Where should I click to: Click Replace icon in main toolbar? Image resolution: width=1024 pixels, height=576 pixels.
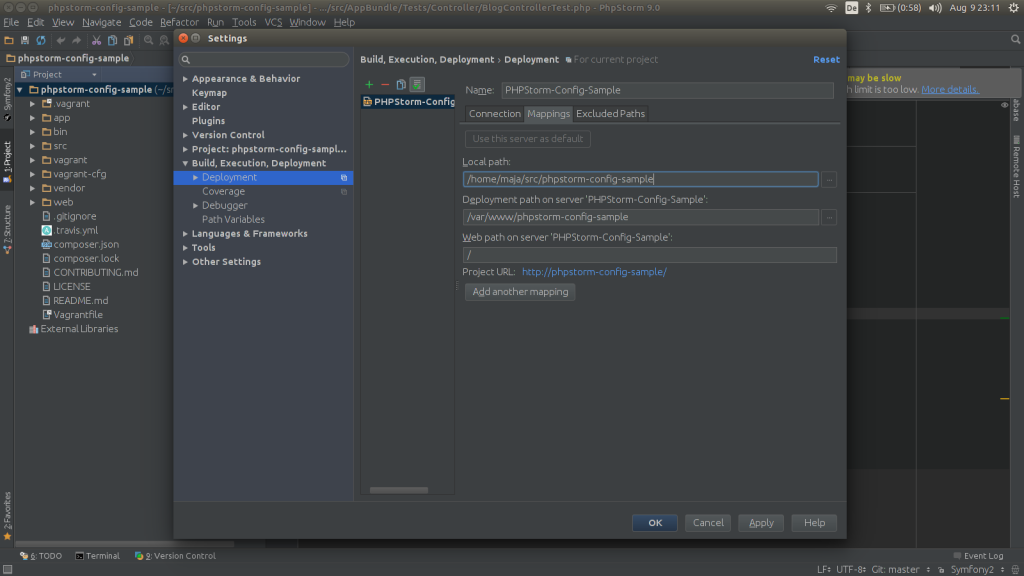pyautogui.click(x=164, y=40)
